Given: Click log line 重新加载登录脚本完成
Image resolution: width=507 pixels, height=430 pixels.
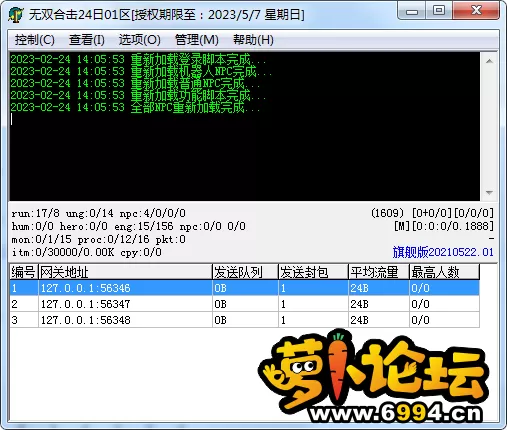Looking at the screenshot, I should click(x=138, y=59).
